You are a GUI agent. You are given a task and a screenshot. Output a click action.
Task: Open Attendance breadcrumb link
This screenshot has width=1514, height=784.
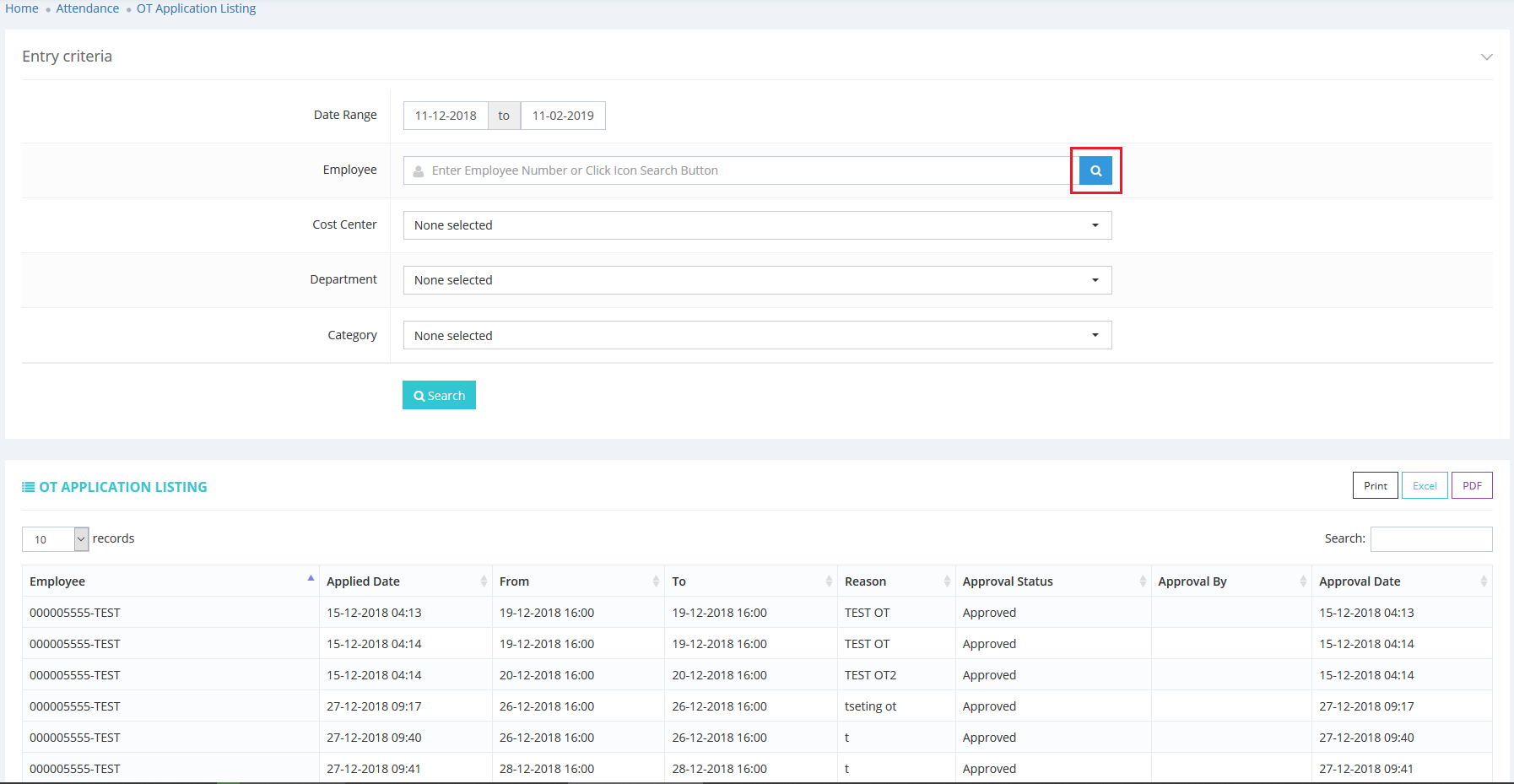point(87,8)
